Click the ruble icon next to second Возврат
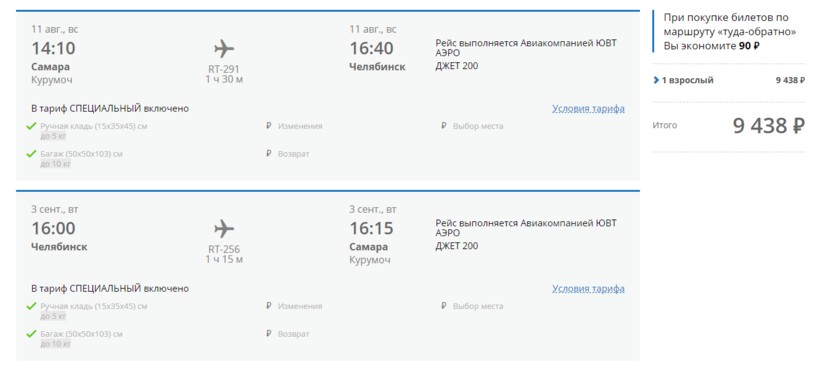Viewport: 820px width, 370px height. click(269, 334)
